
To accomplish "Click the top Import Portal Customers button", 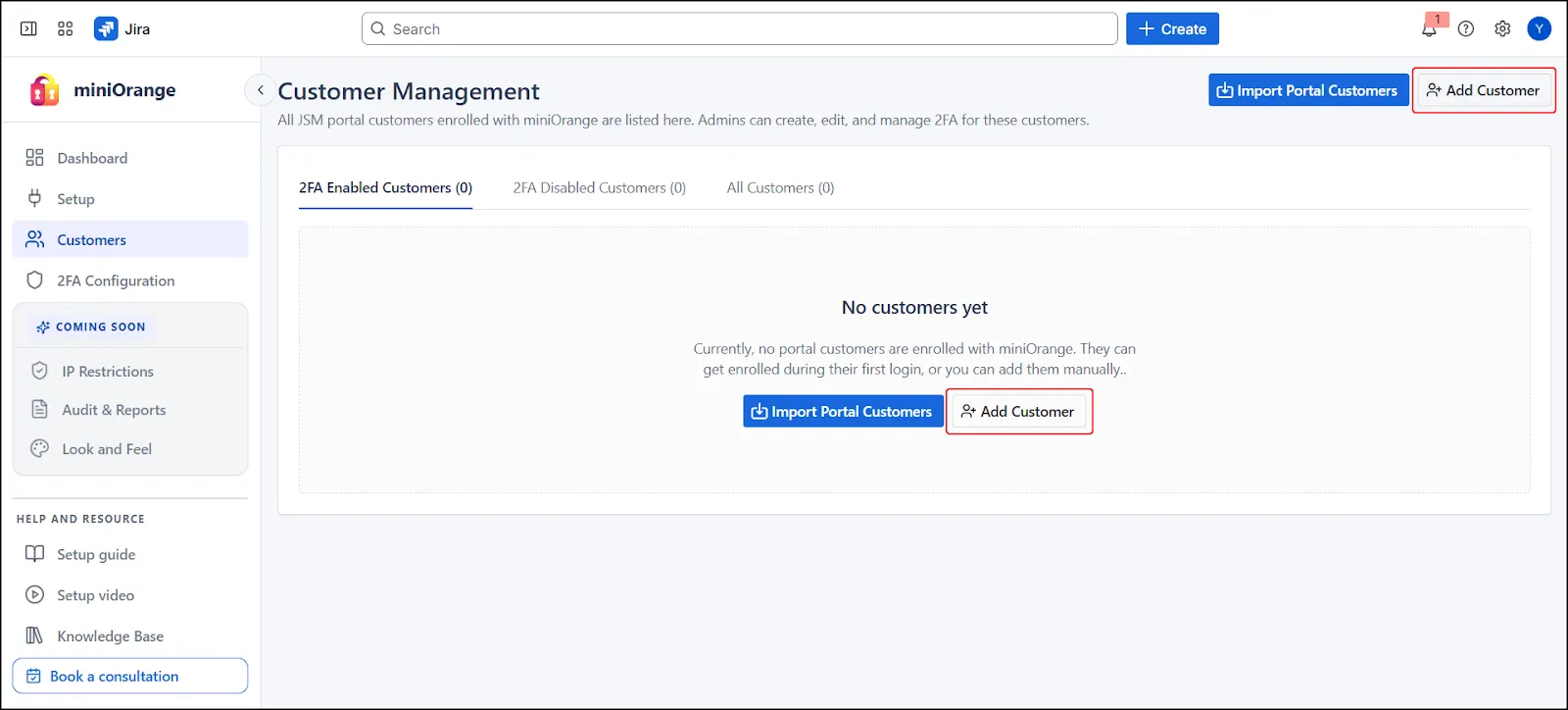I will (1308, 90).
